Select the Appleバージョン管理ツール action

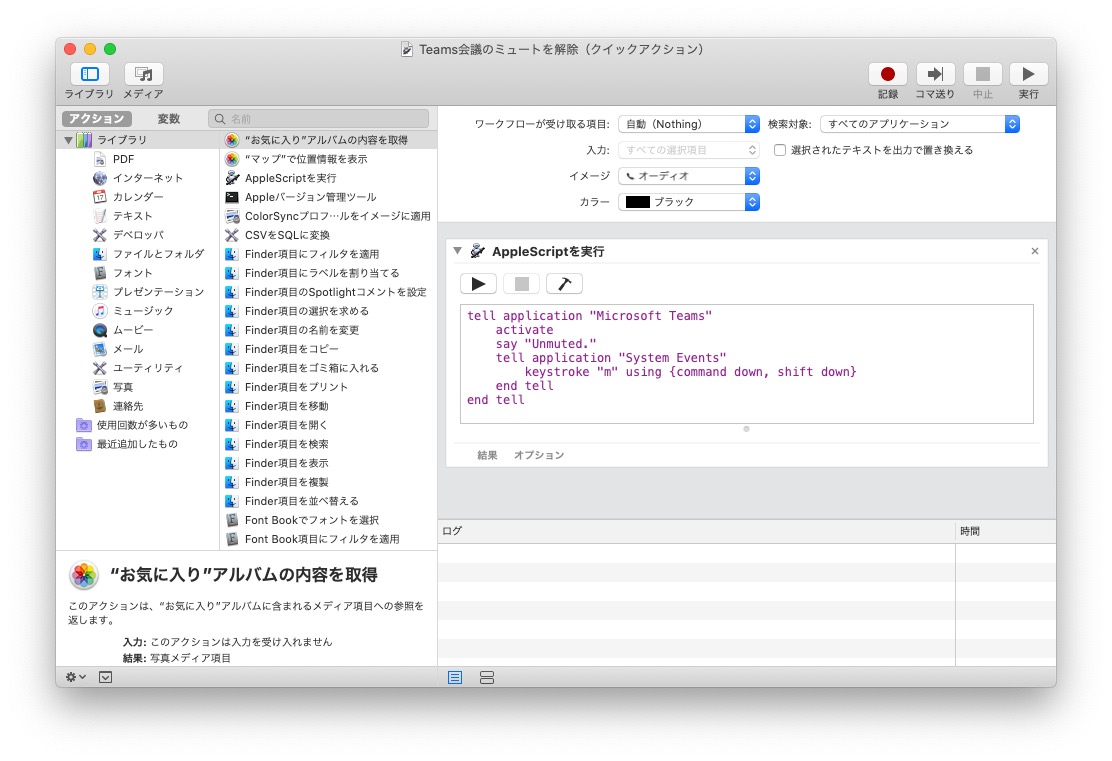(329, 197)
